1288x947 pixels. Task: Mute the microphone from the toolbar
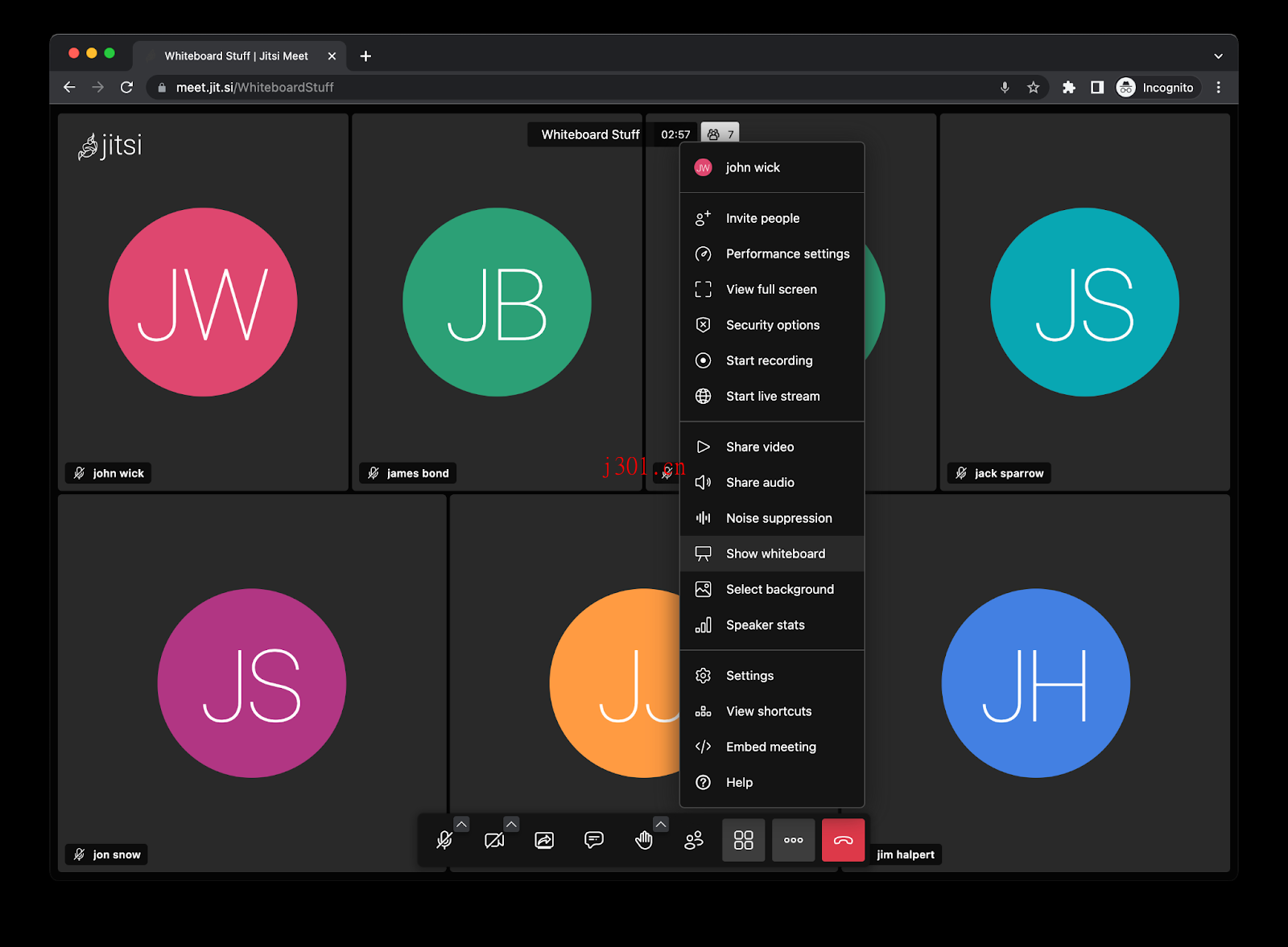tap(445, 840)
